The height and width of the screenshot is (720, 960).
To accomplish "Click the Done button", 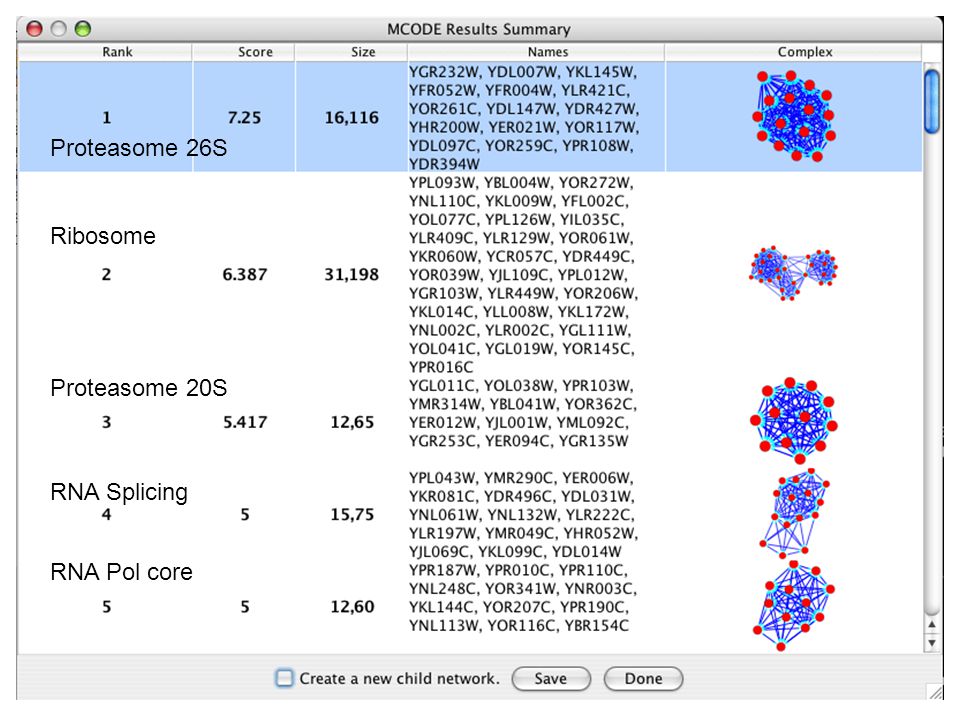I will [643, 678].
